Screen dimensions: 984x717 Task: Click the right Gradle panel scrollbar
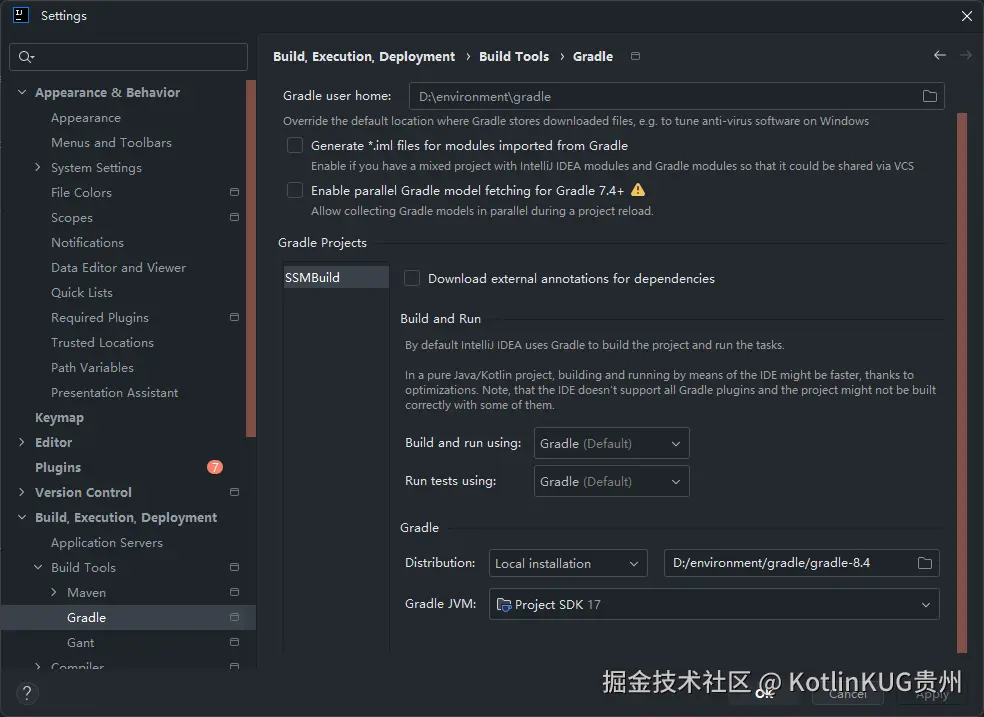962,383
